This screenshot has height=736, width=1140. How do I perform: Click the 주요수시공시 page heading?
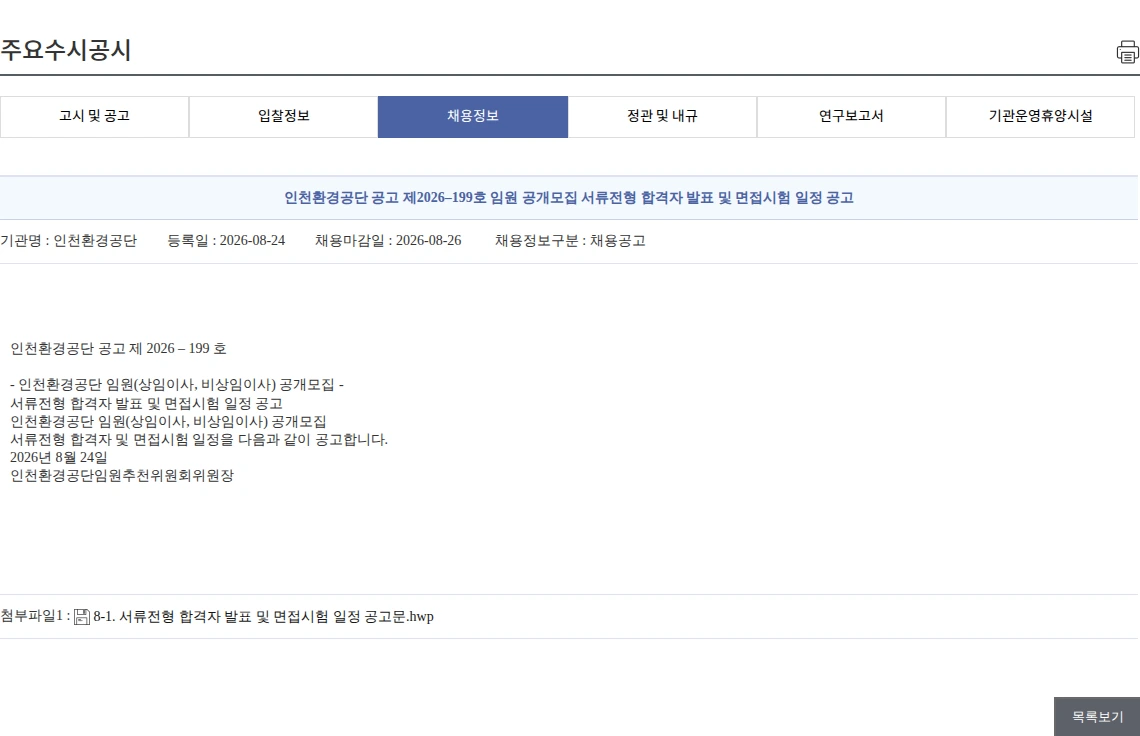[65, 50]
